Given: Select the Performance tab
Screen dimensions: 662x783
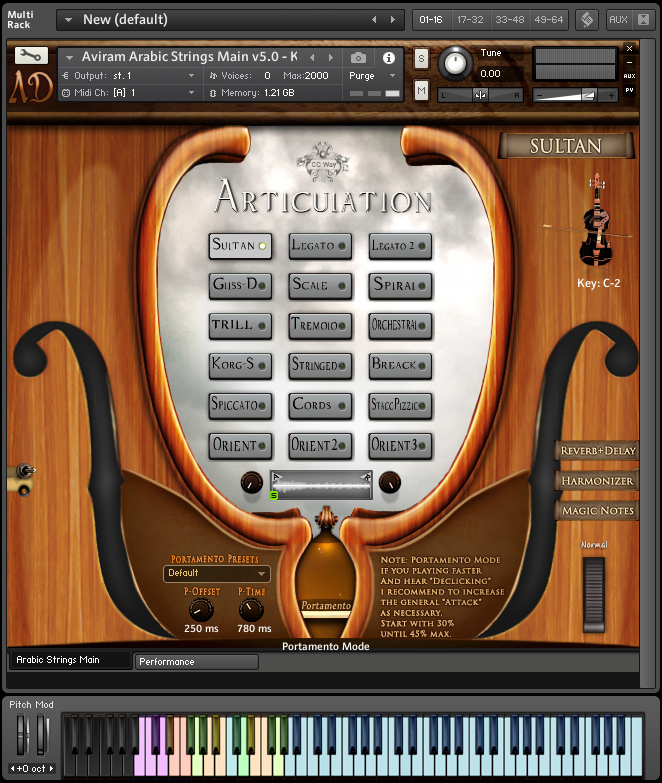Looking at the screenshot, I should coord(197,662).
